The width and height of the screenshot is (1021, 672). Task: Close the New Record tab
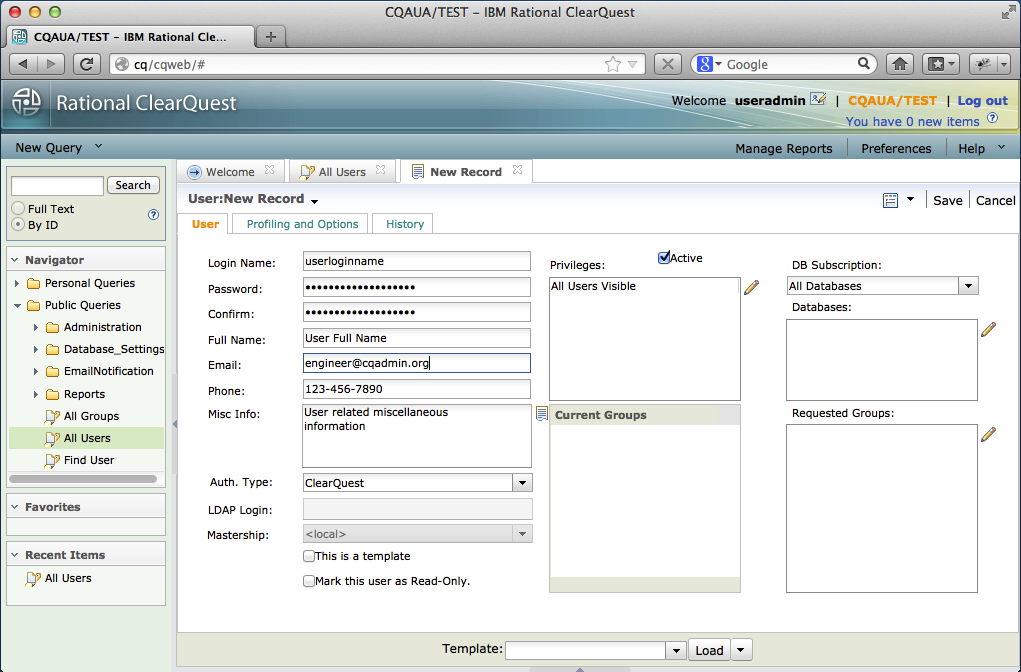(x=517, y=170)
